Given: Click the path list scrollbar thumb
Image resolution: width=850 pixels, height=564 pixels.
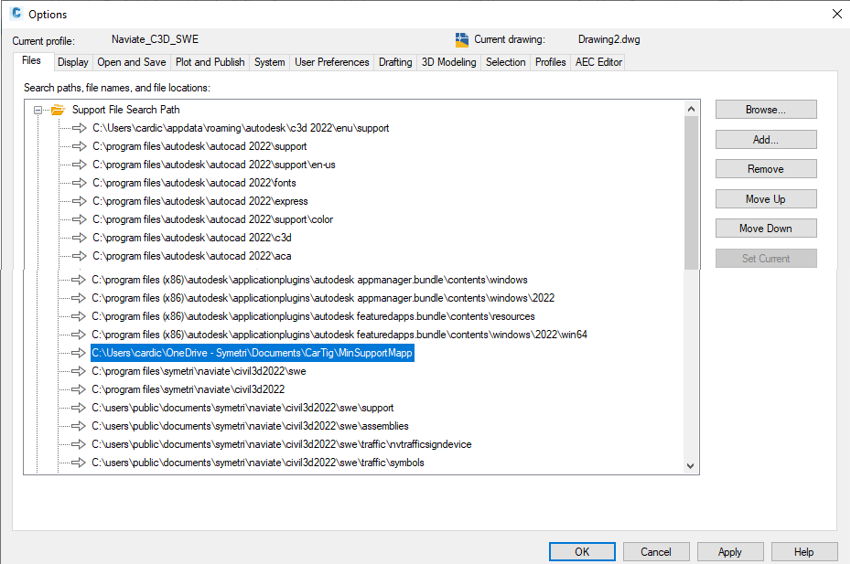Looking at the screenshot, I should click(x=691, y=193).
